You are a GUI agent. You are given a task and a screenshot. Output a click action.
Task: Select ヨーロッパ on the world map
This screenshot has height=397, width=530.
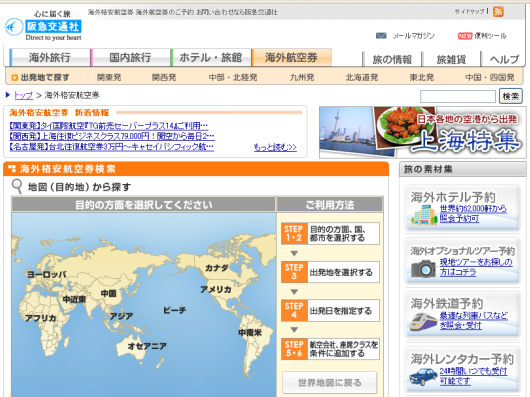tap(47, 274)
